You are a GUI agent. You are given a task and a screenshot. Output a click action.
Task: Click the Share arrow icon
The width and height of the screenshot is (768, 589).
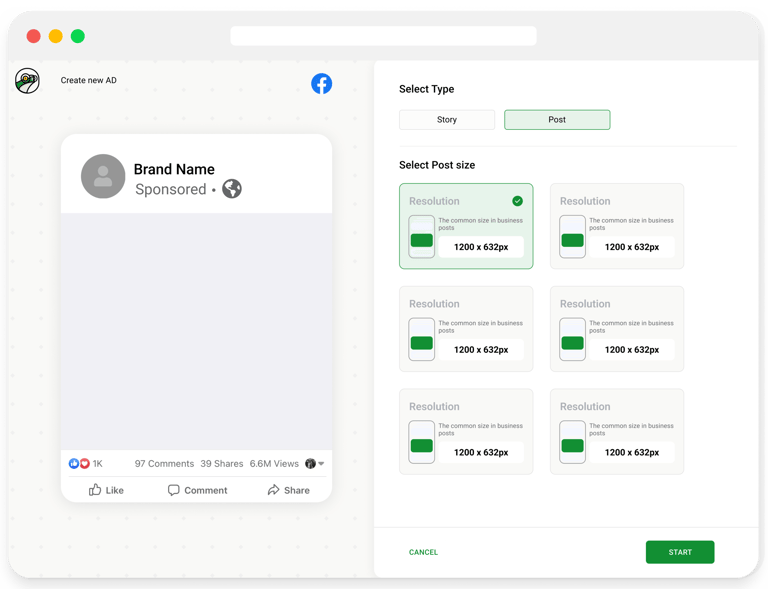(x=273, y=490)
